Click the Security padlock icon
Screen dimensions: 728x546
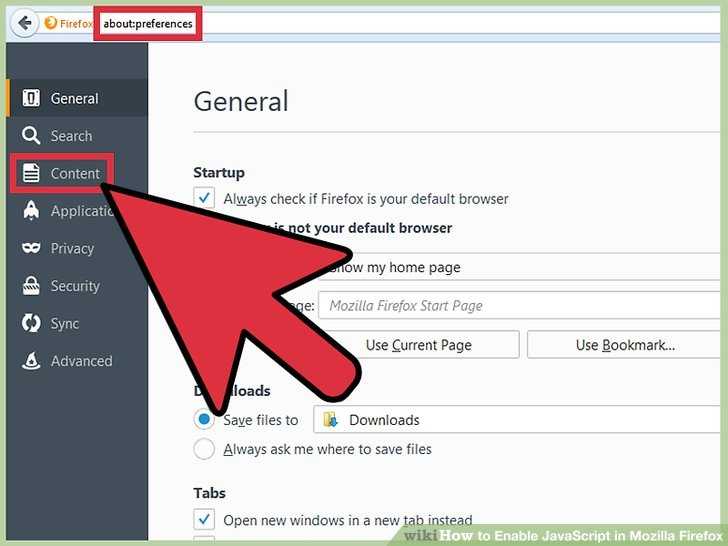coord(31,286)
